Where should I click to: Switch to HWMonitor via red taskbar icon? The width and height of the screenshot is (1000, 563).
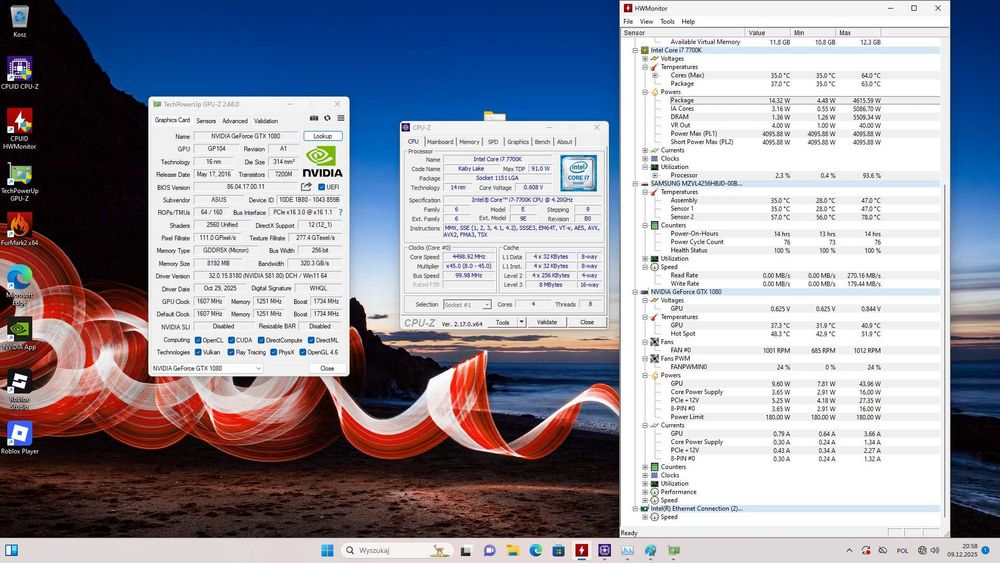582,550
